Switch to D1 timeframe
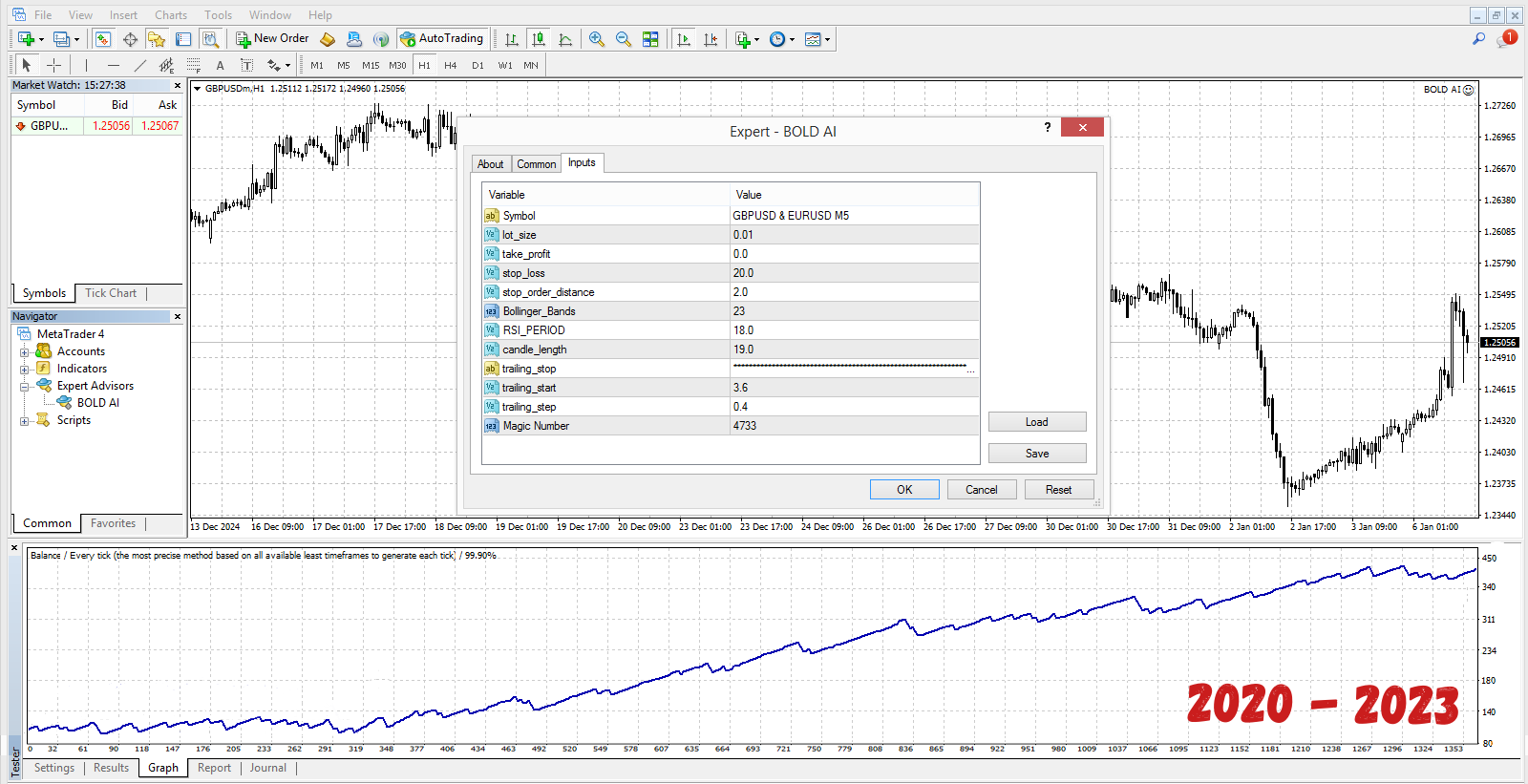 [477, 66]
